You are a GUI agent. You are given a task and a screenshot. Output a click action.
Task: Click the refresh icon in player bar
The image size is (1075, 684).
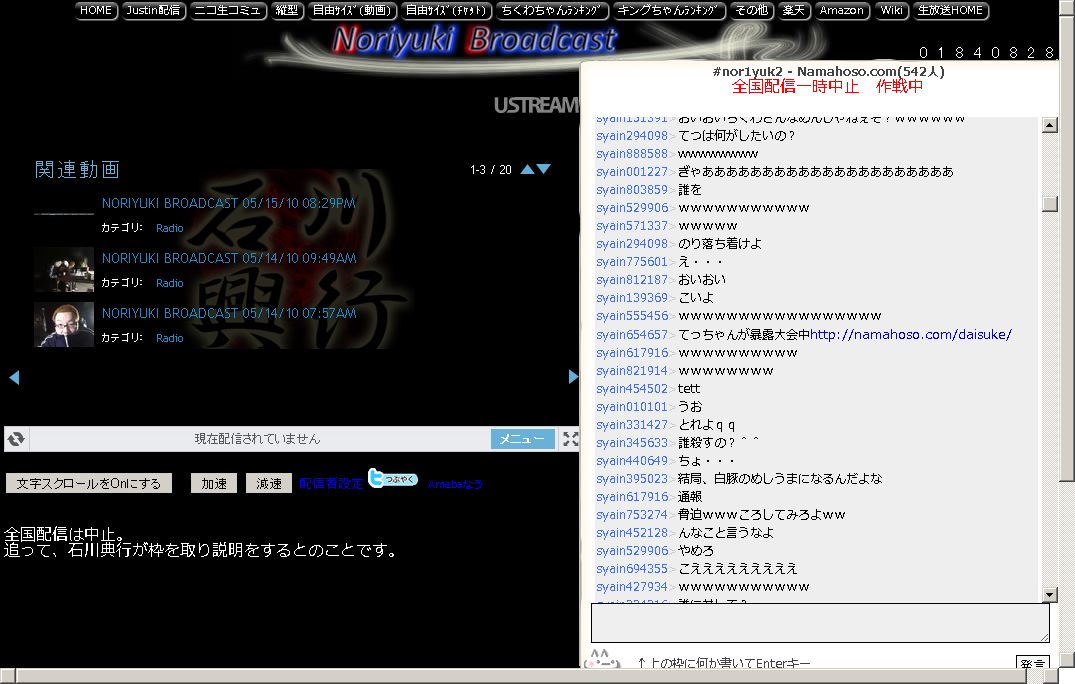coord(16,439)
